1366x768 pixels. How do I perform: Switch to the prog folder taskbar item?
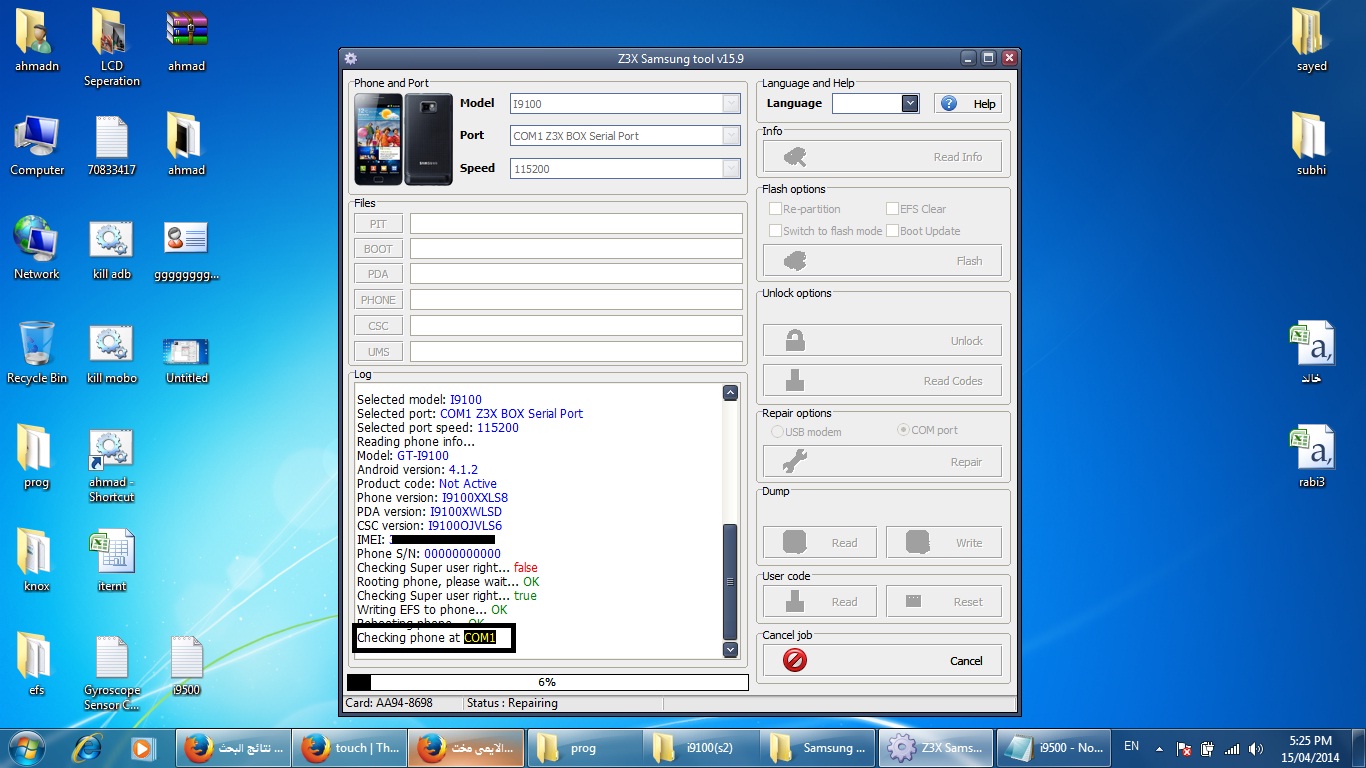coord(585,747)
